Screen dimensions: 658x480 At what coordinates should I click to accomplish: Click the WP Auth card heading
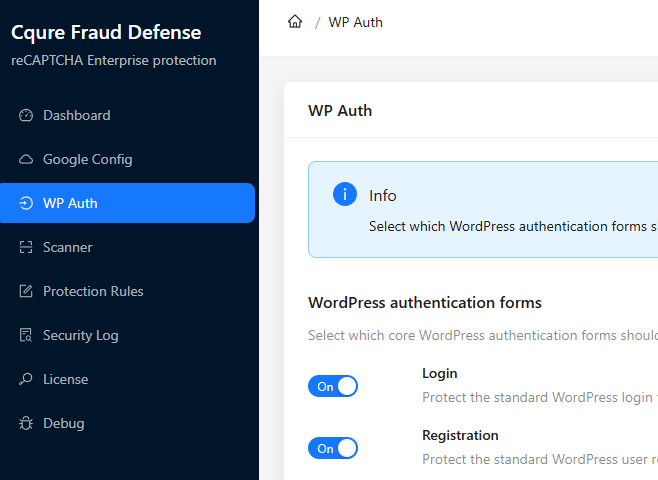(x=340, y=111)
